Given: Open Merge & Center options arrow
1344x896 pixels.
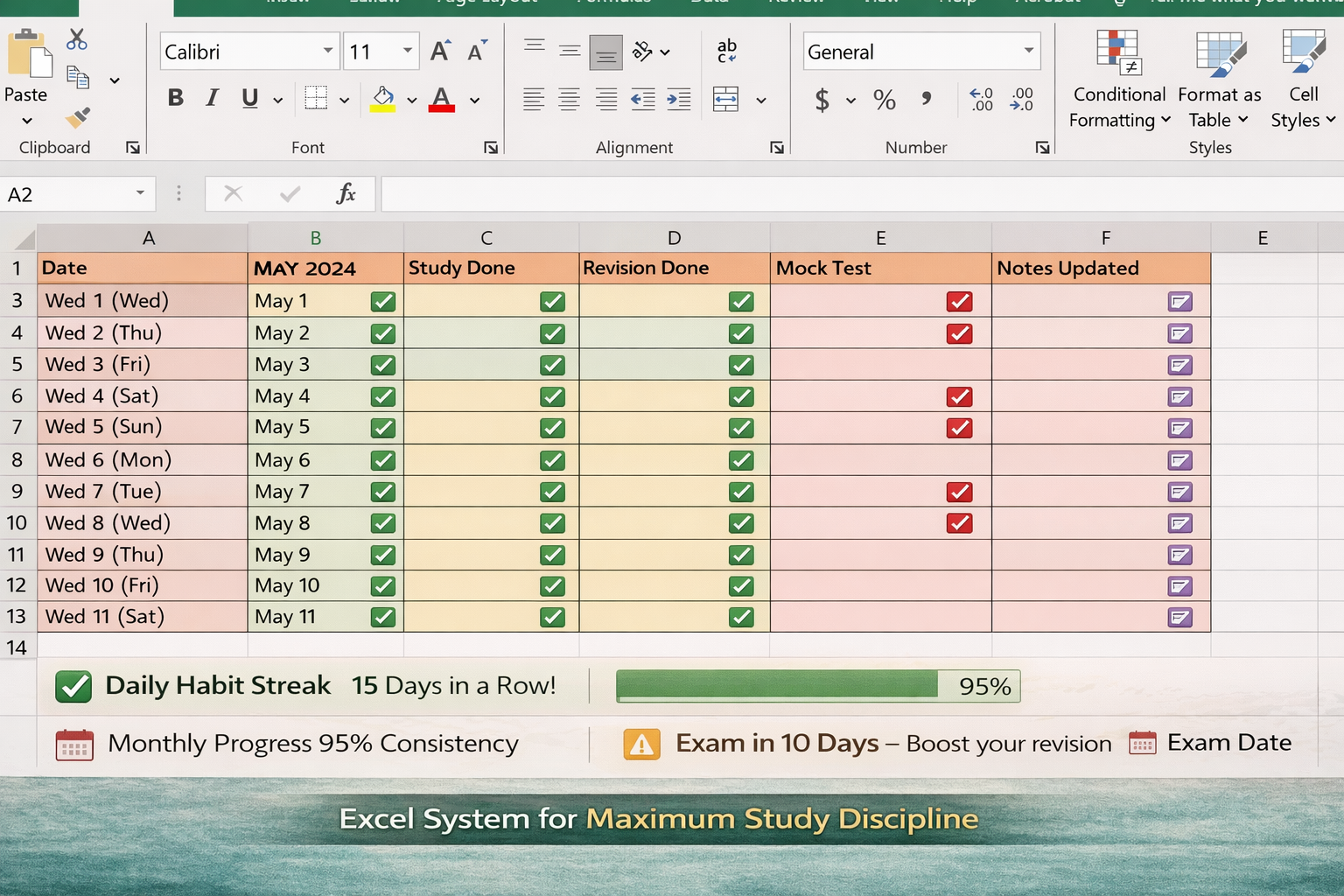Looking at the screenshot, I should click(x=761, y=100).
